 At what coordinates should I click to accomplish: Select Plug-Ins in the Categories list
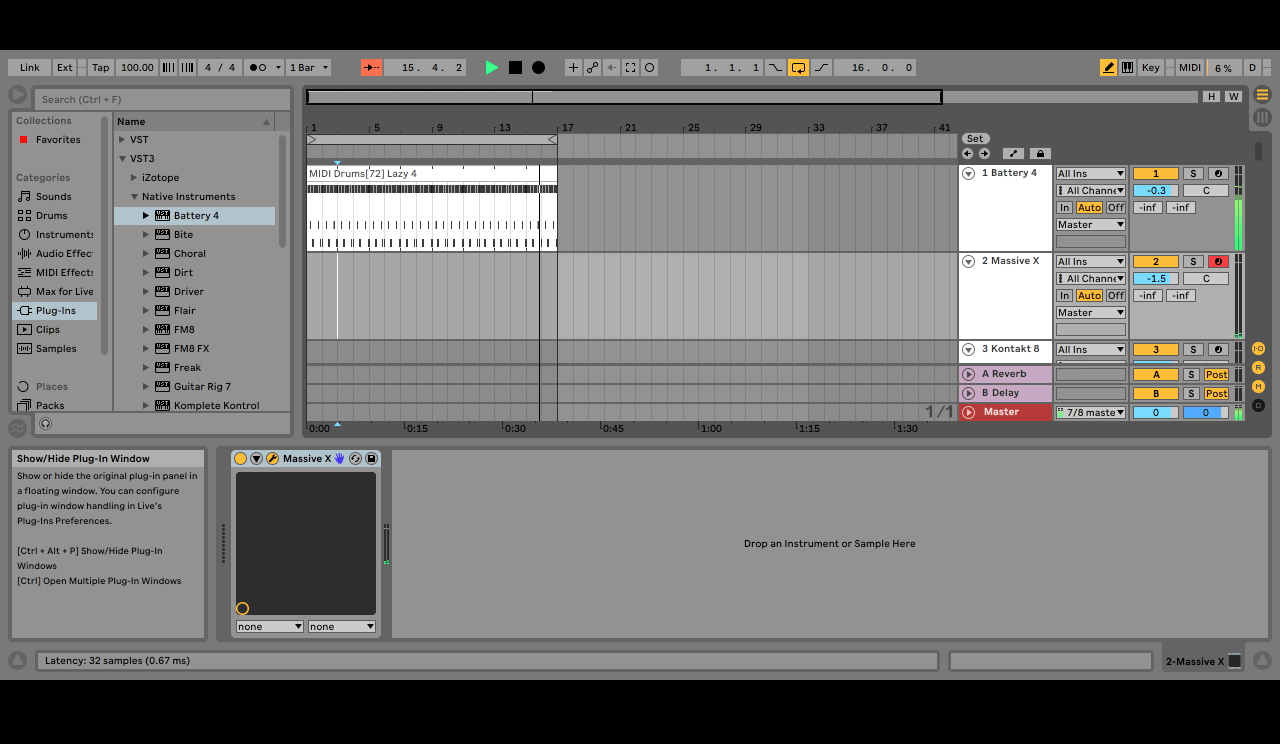[x=55, y=311]
